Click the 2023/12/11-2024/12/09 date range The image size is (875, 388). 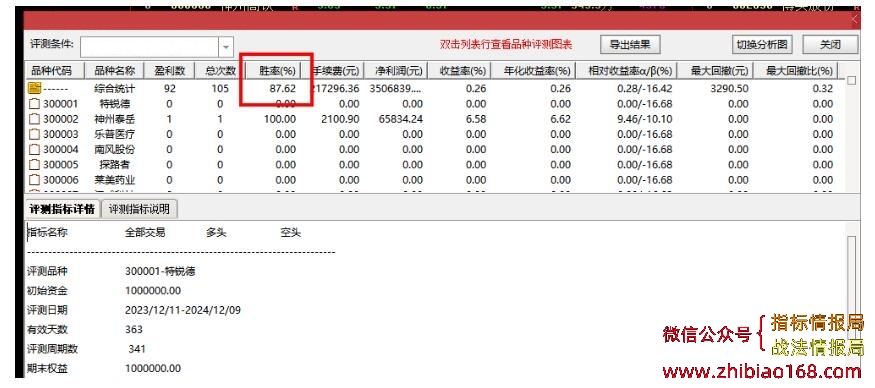[x=183, y=310]
